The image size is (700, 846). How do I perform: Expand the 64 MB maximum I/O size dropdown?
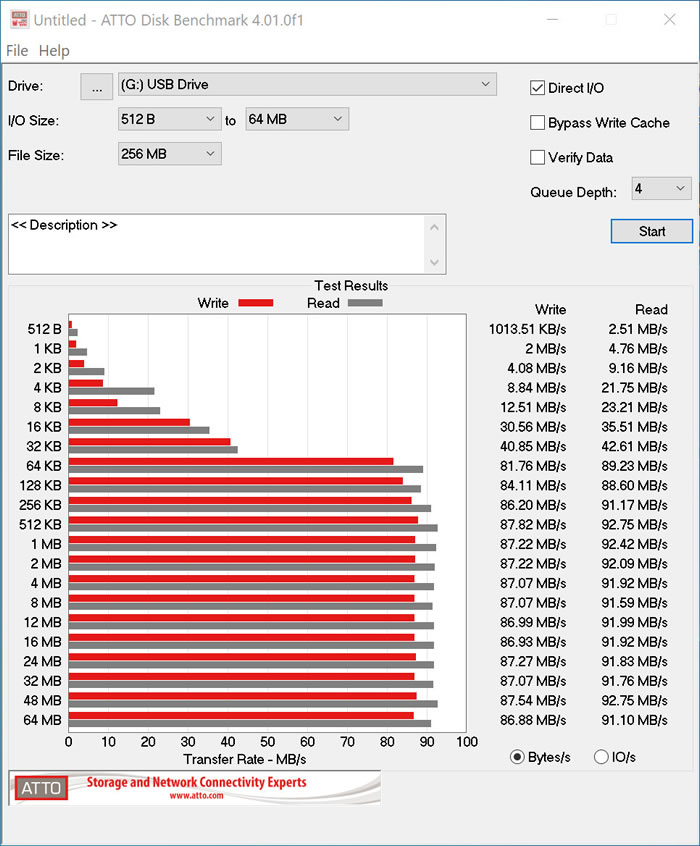coord(296,119)
